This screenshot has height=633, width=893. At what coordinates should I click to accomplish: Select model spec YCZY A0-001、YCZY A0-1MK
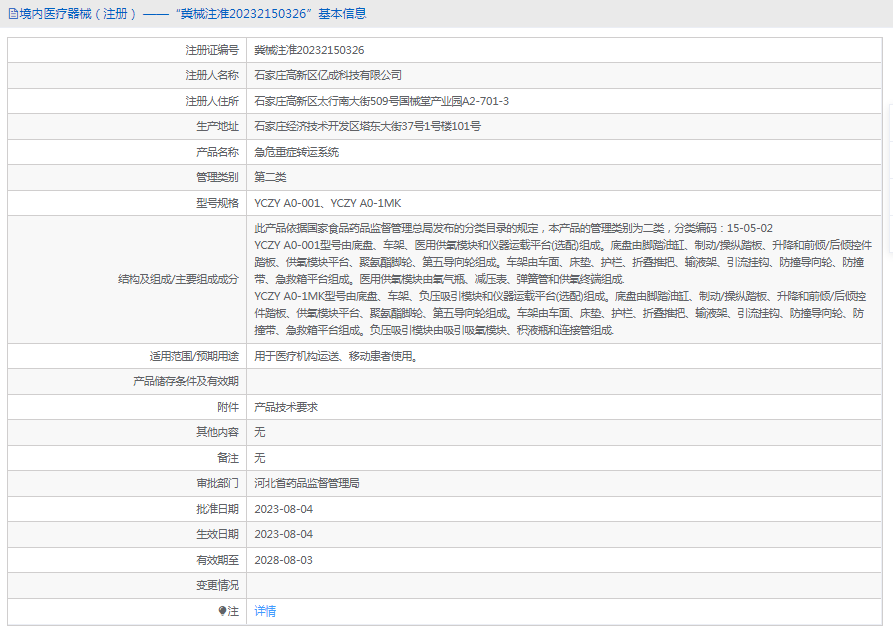[x=327, y=203]
